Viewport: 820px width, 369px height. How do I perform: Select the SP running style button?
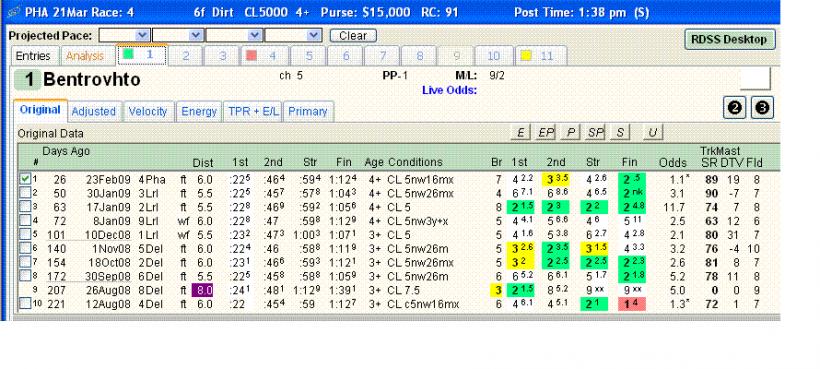pos(595,133)
